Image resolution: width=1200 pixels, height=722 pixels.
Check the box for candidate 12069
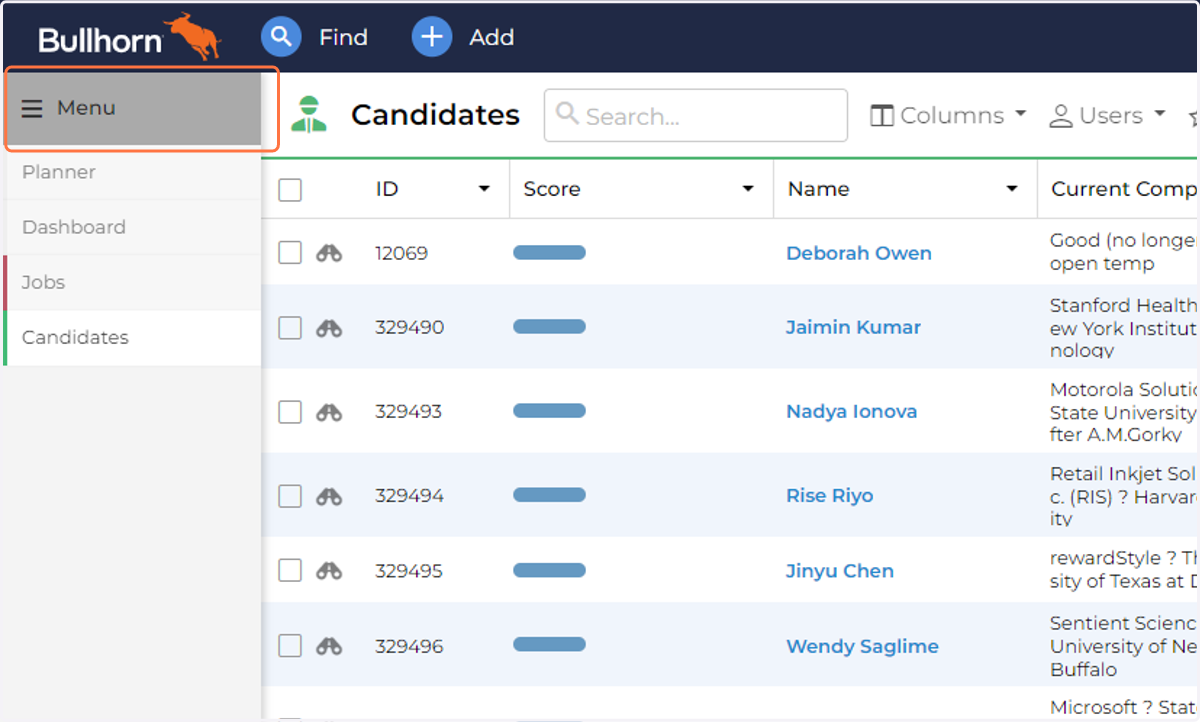pyautogui.click(x=290, y=253)
